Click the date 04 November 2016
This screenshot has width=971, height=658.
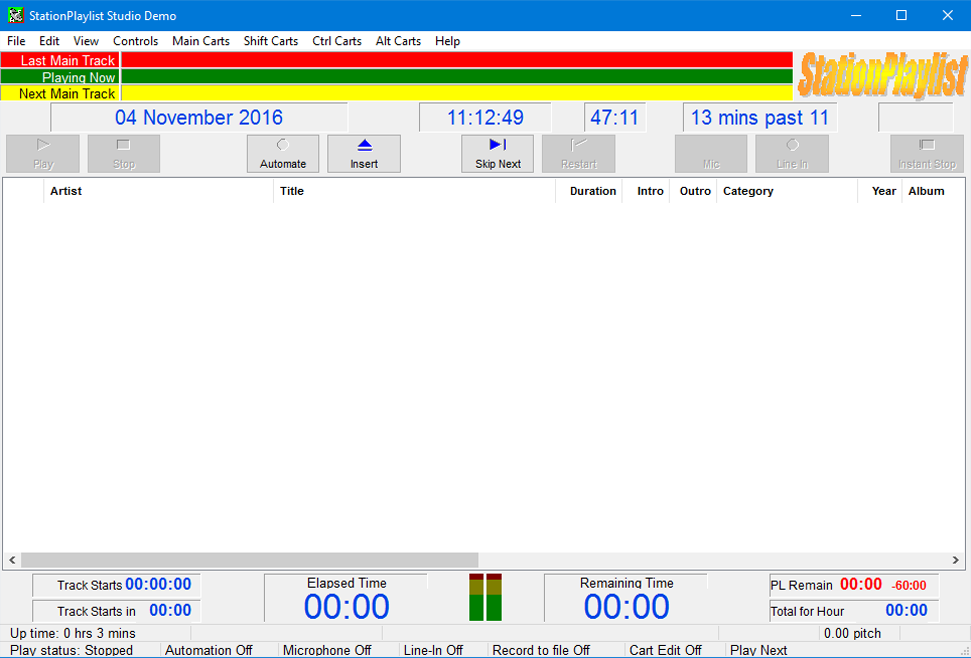(199, 118)
